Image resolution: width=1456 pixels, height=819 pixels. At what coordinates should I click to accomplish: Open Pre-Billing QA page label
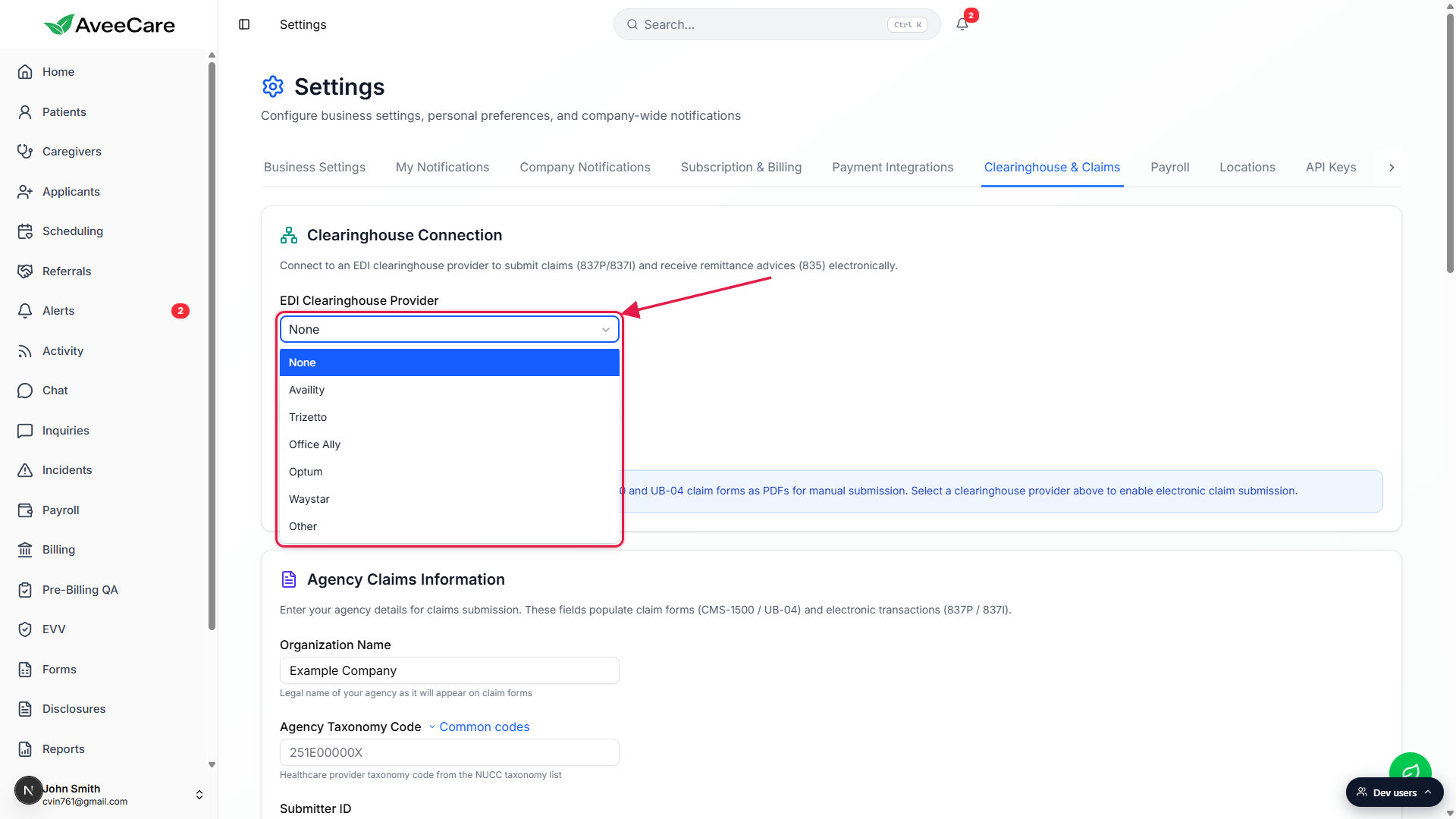pyautogui.click(x=80, y=590)
